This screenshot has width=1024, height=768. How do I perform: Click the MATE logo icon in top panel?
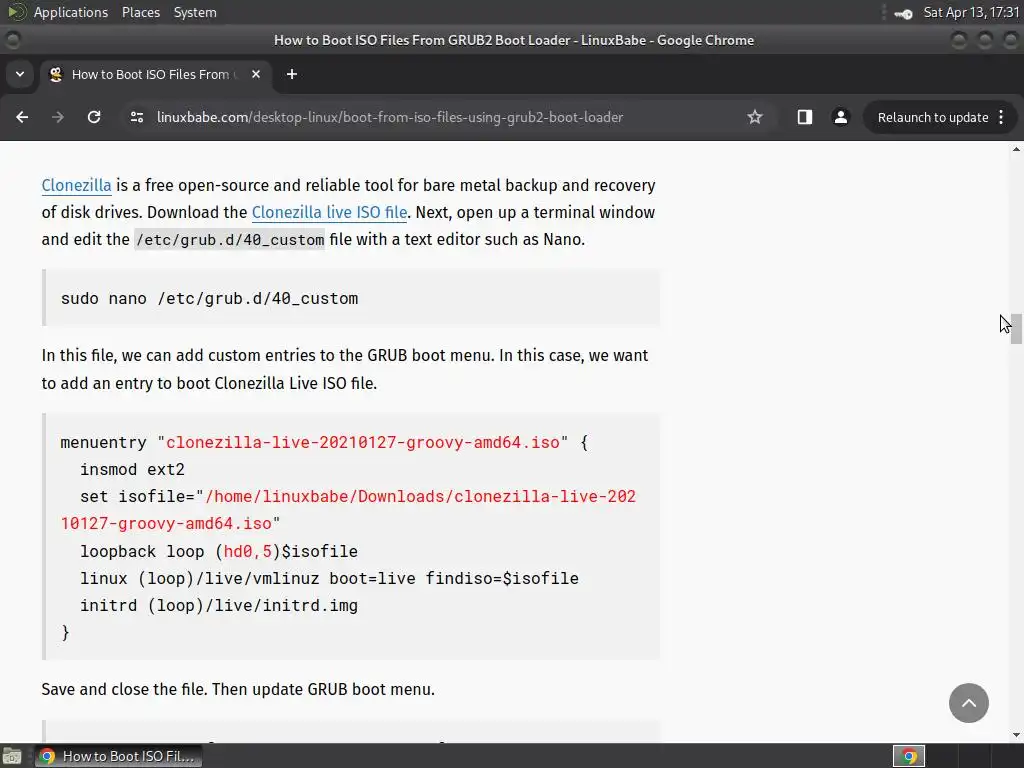[x=16, y=12]
